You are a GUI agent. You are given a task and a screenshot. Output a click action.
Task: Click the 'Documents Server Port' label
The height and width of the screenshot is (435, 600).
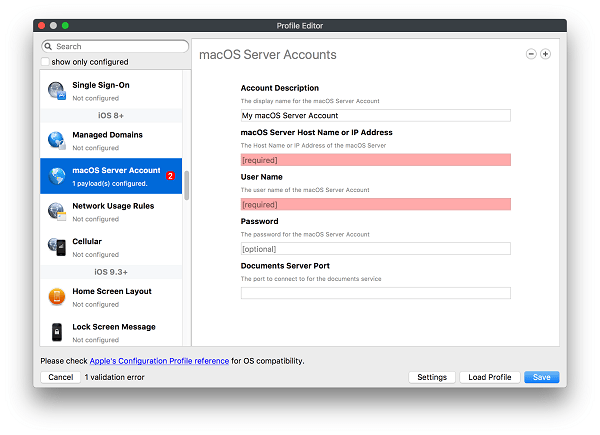coord(285,266)
